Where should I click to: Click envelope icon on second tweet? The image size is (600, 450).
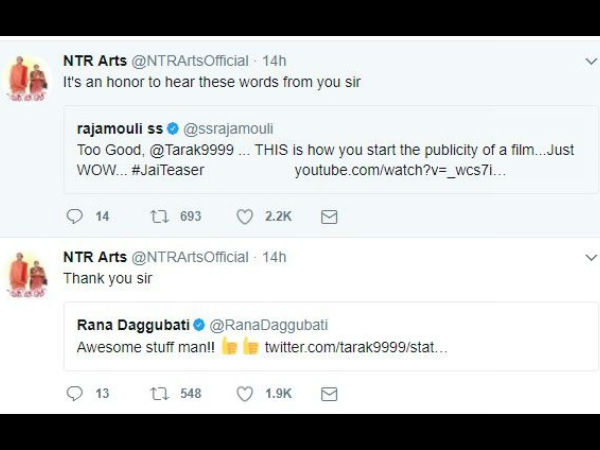coord(329,394)
